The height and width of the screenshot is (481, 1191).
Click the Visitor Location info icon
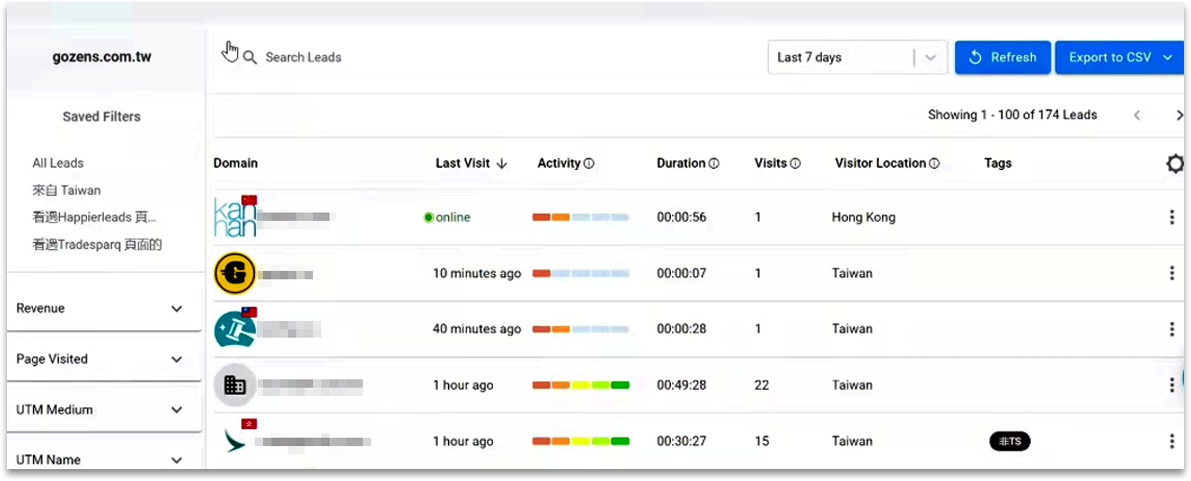934,164
